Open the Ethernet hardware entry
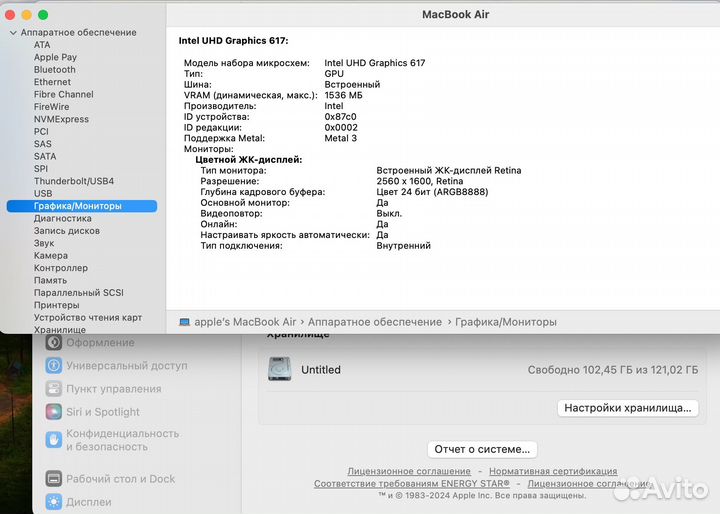This screenshot has width=720, height=514. (x=52, y=82)
